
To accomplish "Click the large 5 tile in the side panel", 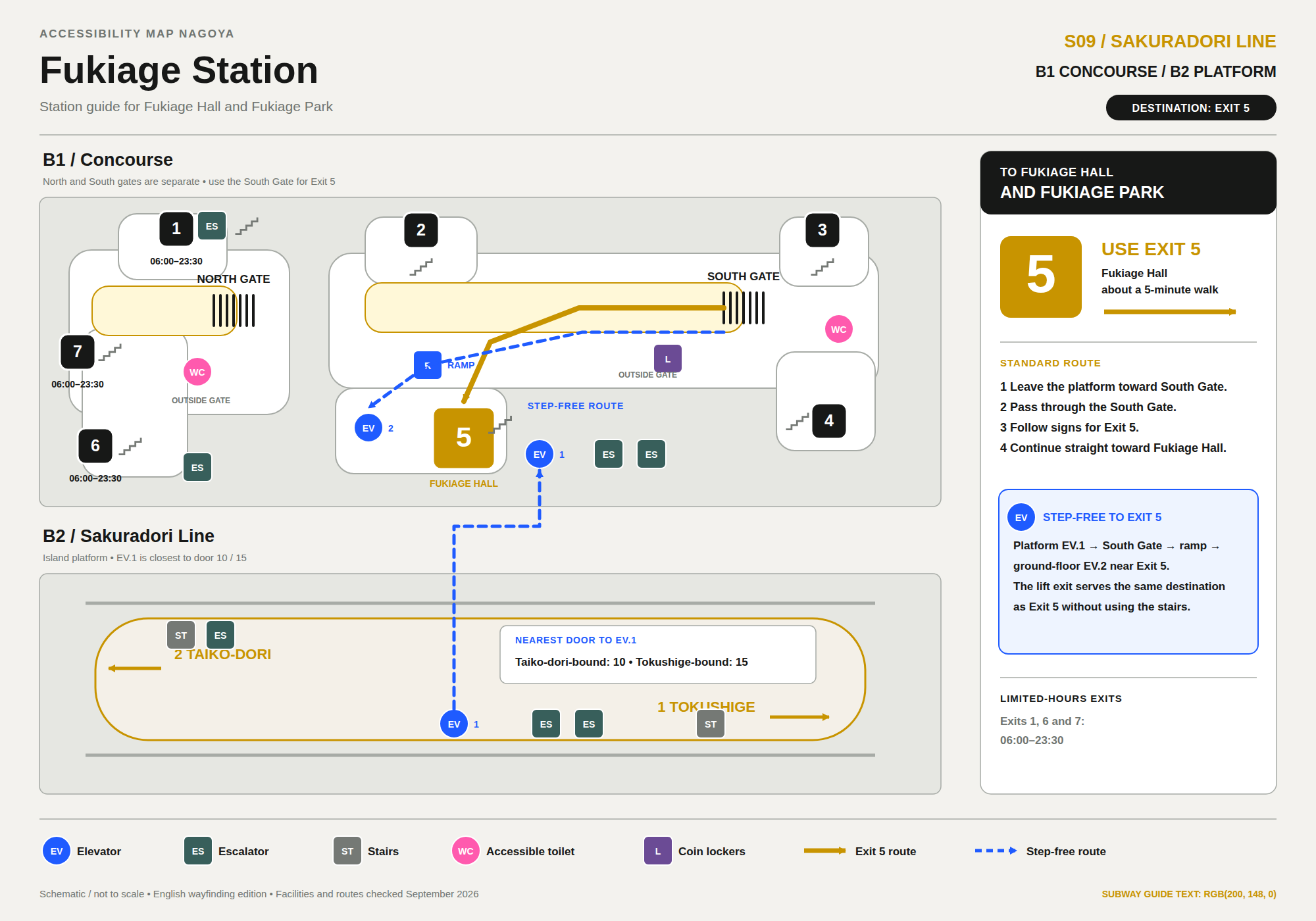I will (x=1041, y=277).
